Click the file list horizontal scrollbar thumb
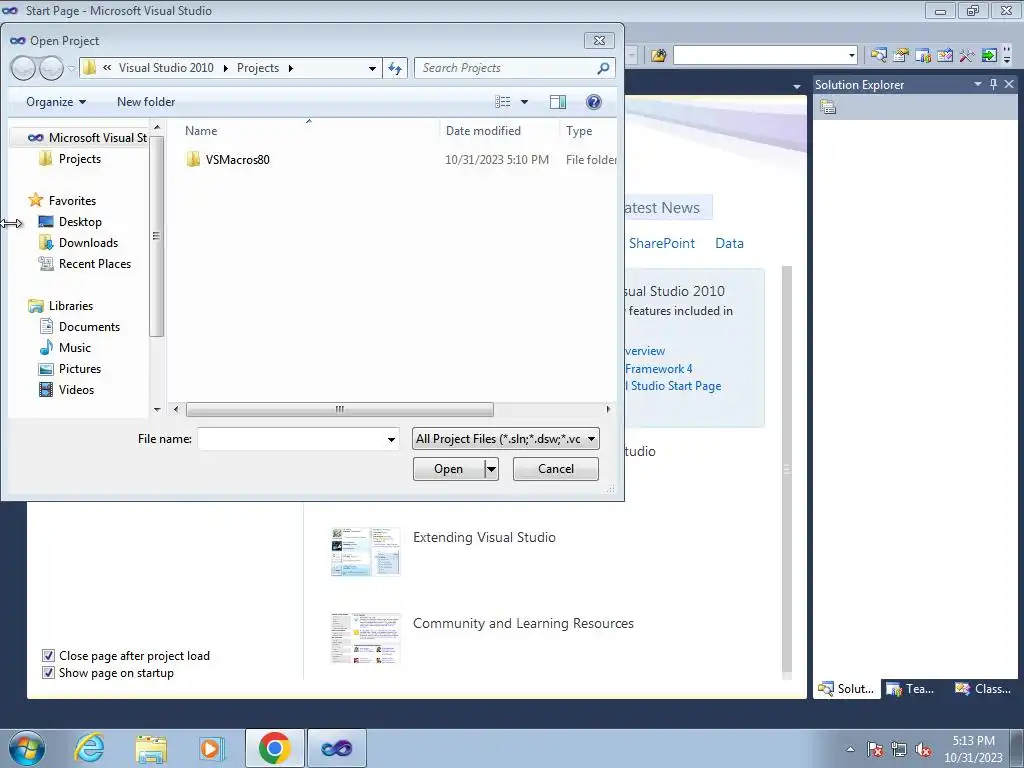Screen dimensions: 1024x768 coord(340,409)
